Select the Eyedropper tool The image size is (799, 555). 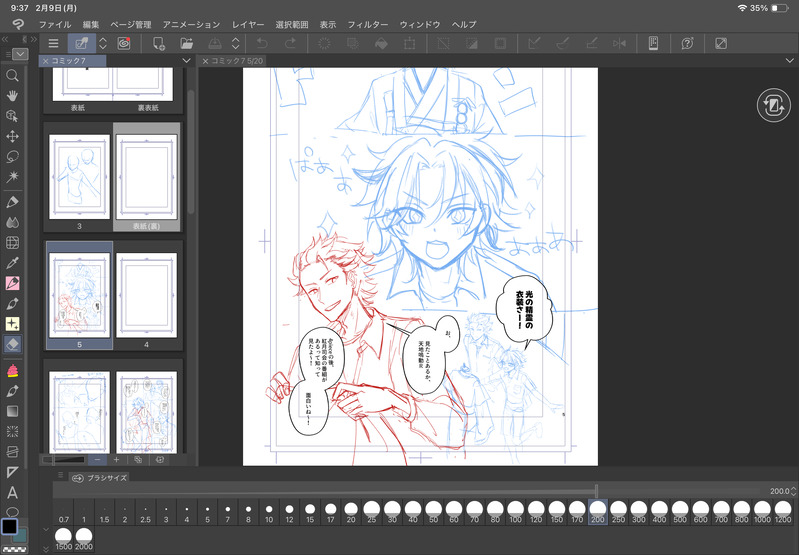click(x=12, y=263)
